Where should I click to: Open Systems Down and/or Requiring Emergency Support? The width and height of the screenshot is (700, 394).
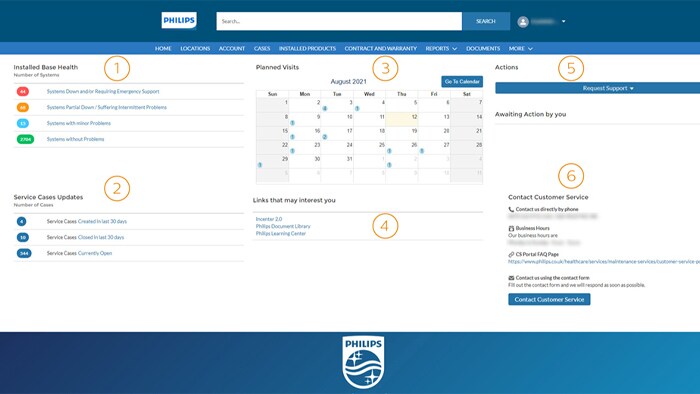click(x=103, y=91)
